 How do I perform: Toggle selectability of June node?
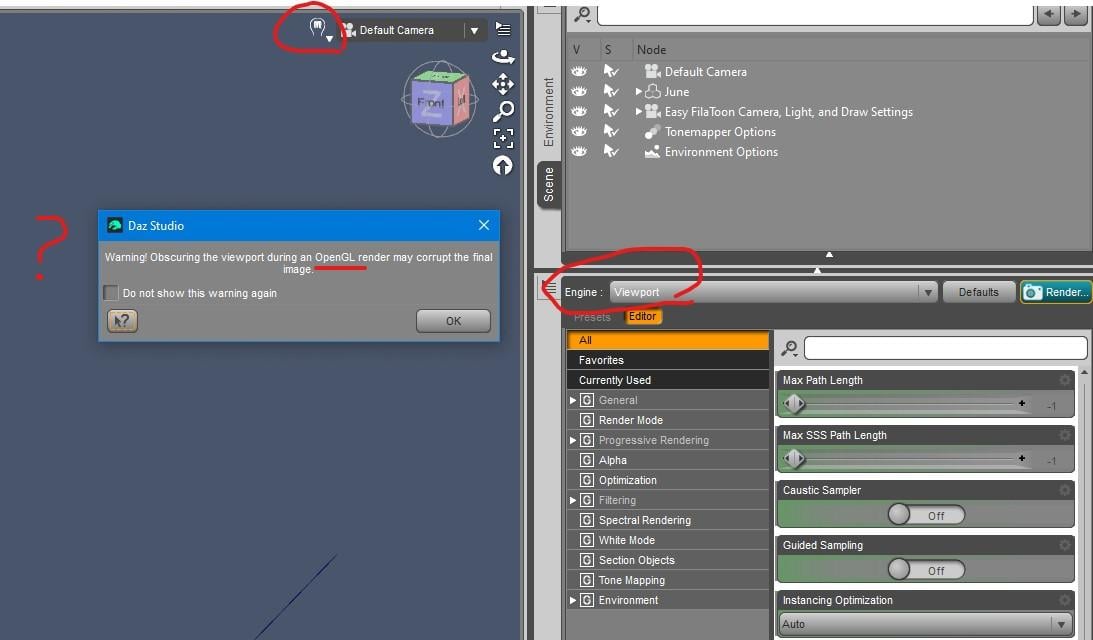point(611,91)
